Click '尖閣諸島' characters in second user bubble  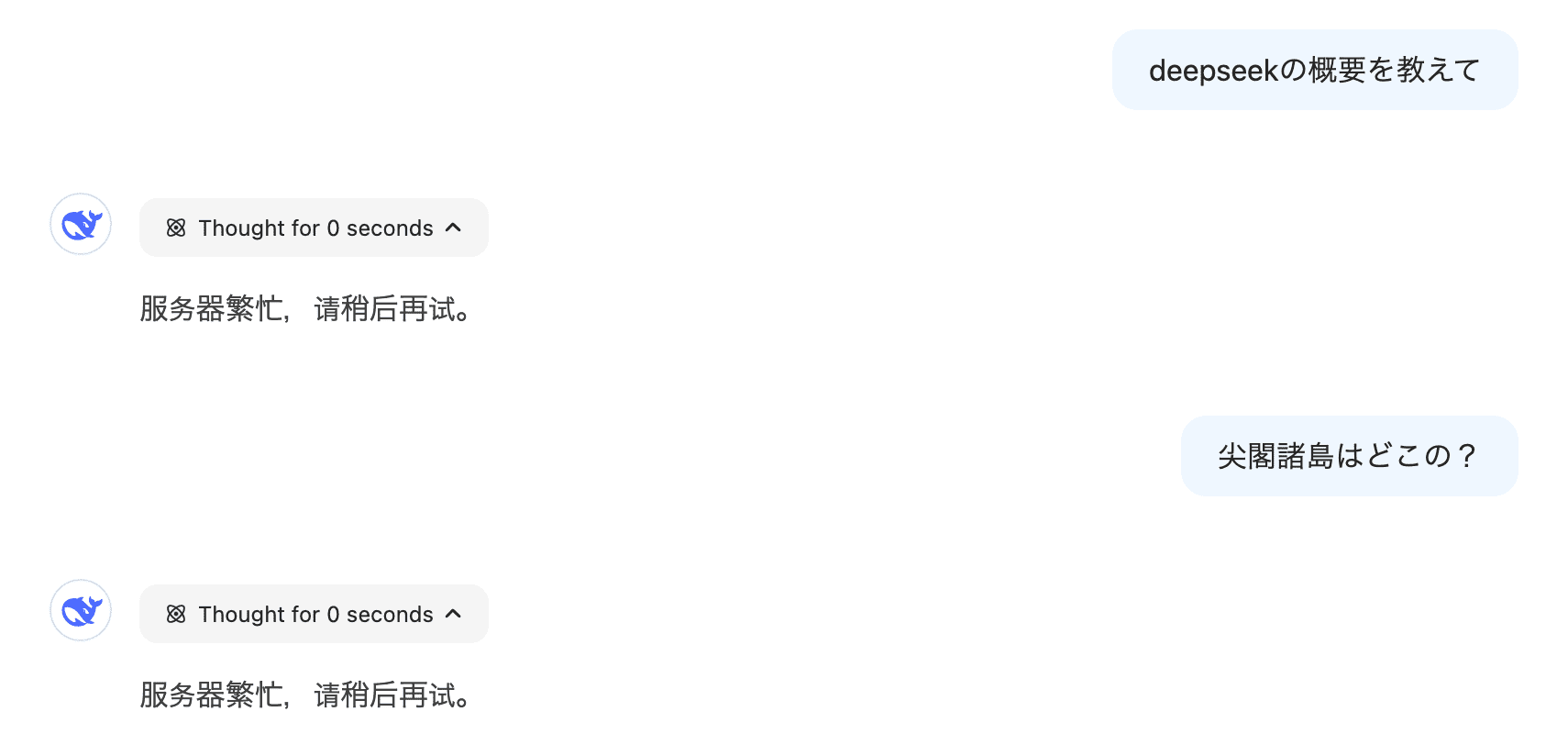point(1275,456)
